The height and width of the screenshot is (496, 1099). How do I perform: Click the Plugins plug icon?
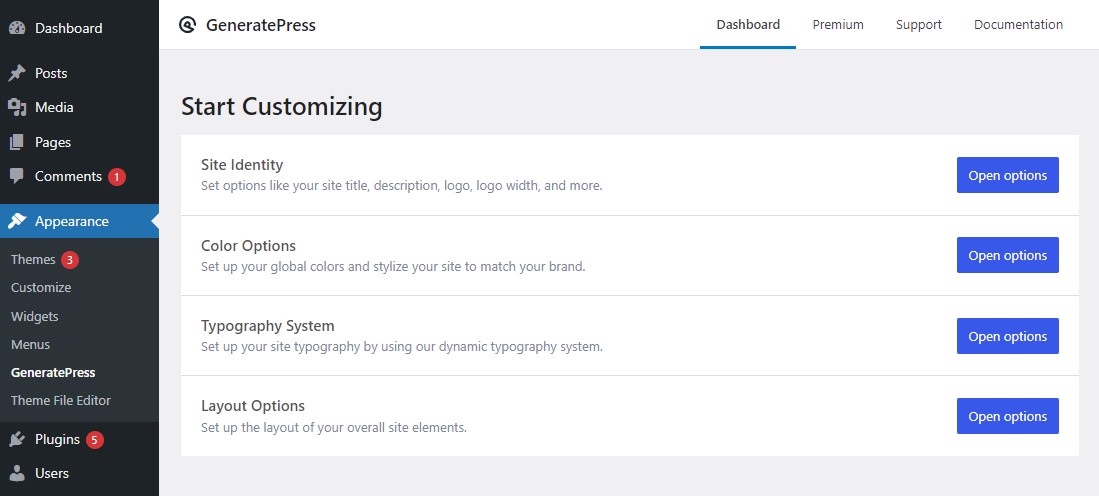[x=17, y=439]
